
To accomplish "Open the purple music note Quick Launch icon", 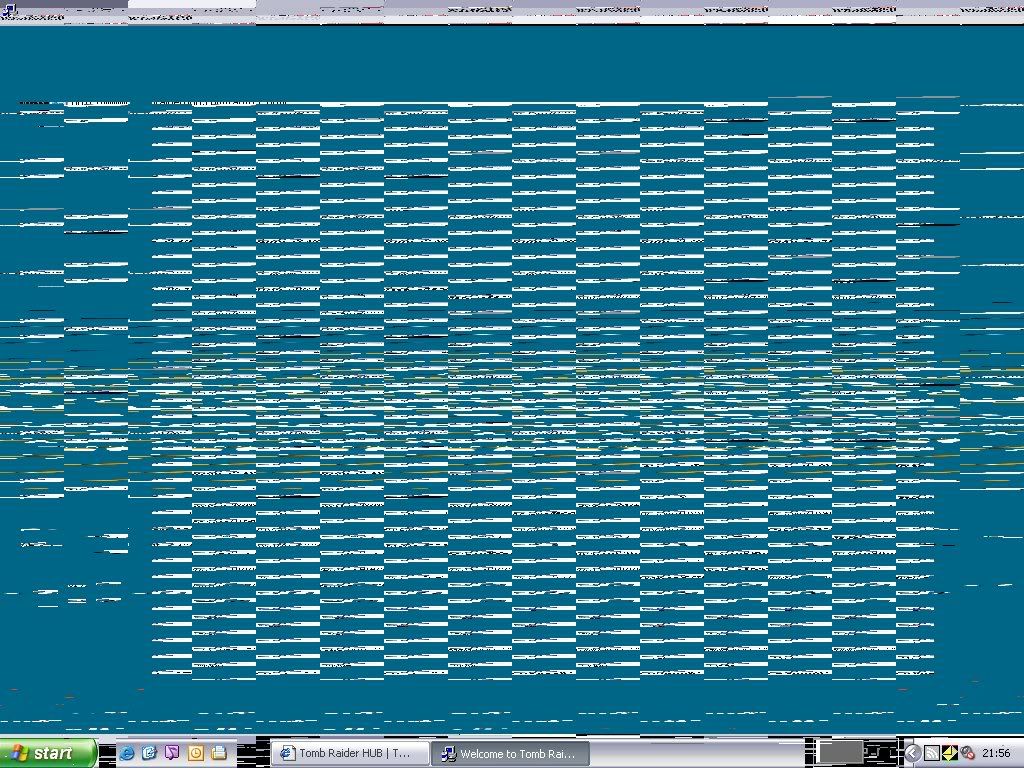I will 172,753.
